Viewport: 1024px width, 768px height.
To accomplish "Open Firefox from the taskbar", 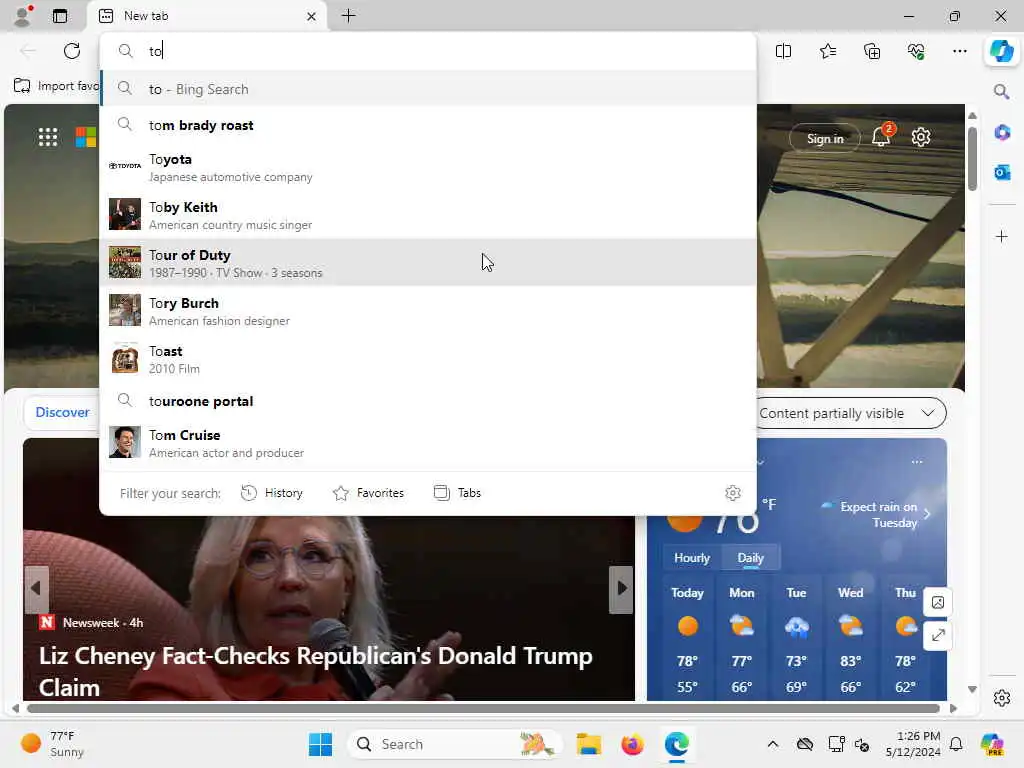I will pos(632,744).
